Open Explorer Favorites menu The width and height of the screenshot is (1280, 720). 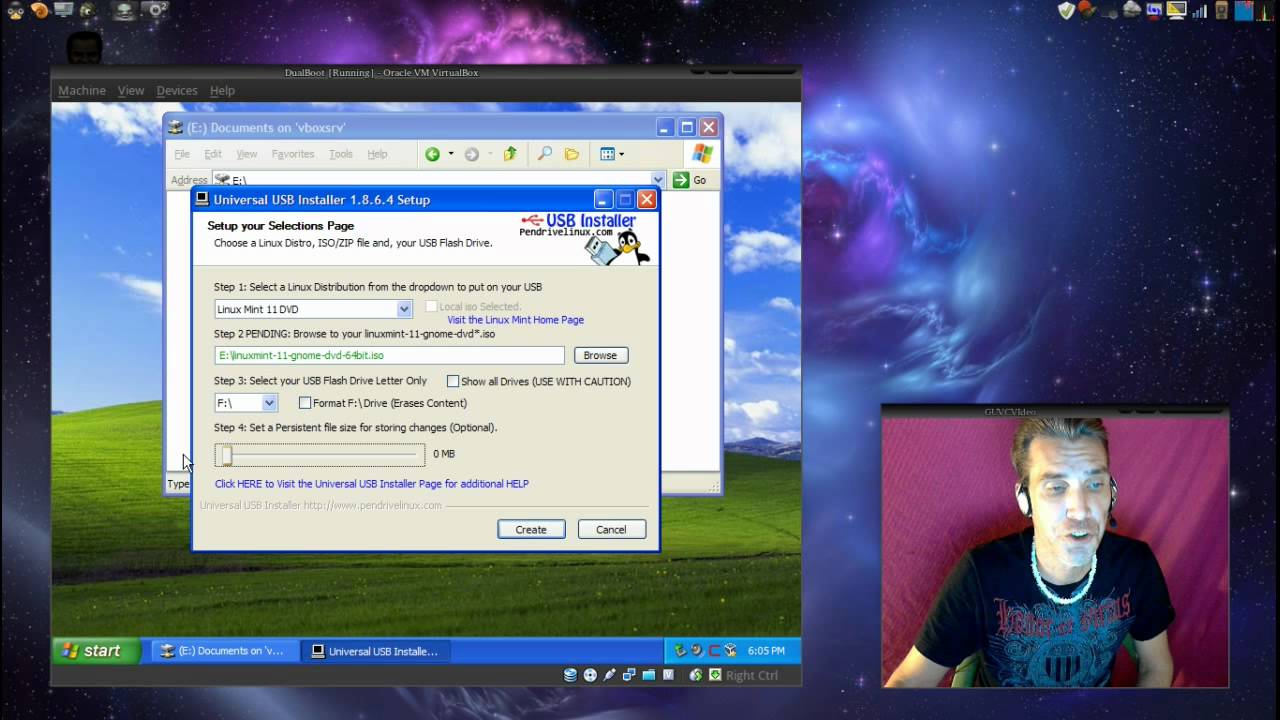[x=293, y=154]
